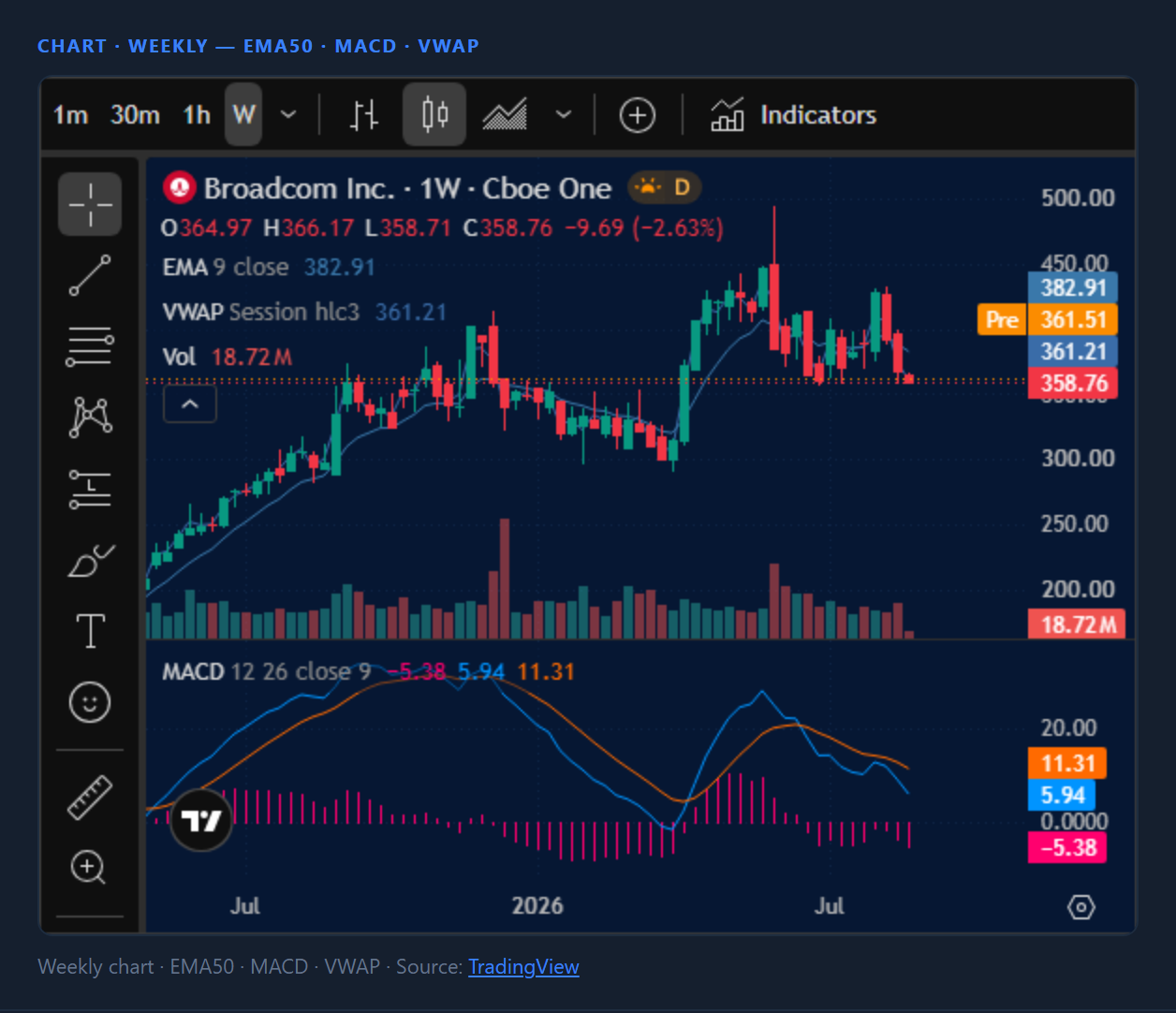The height and width of the screenshot is (1013, 1176).
Task: Click the TradingView logo badge
Action: [201, 821]
